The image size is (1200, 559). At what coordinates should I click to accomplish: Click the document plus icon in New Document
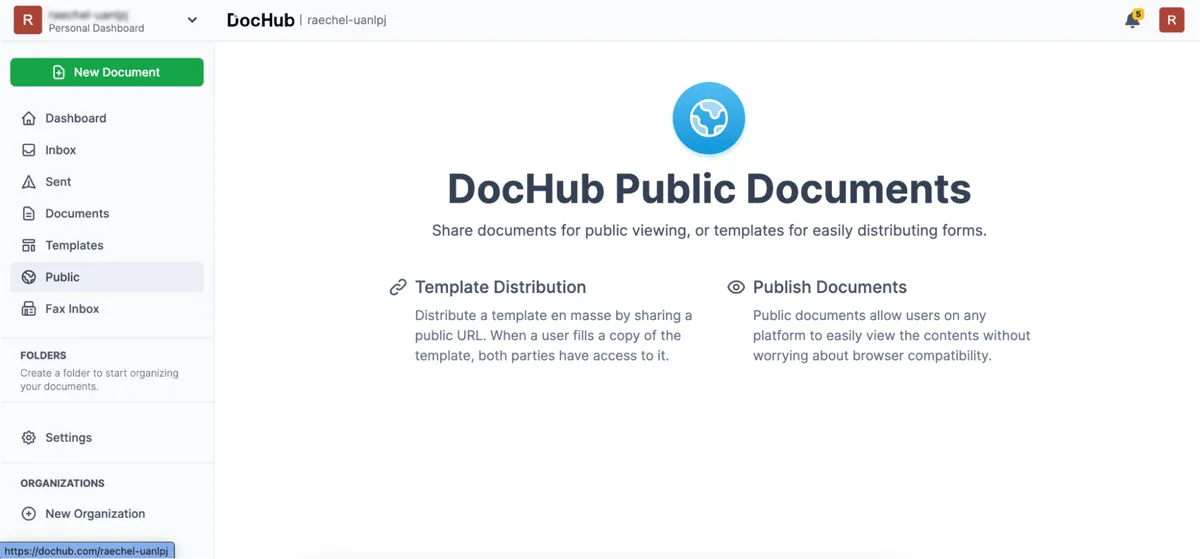(60, 72)
